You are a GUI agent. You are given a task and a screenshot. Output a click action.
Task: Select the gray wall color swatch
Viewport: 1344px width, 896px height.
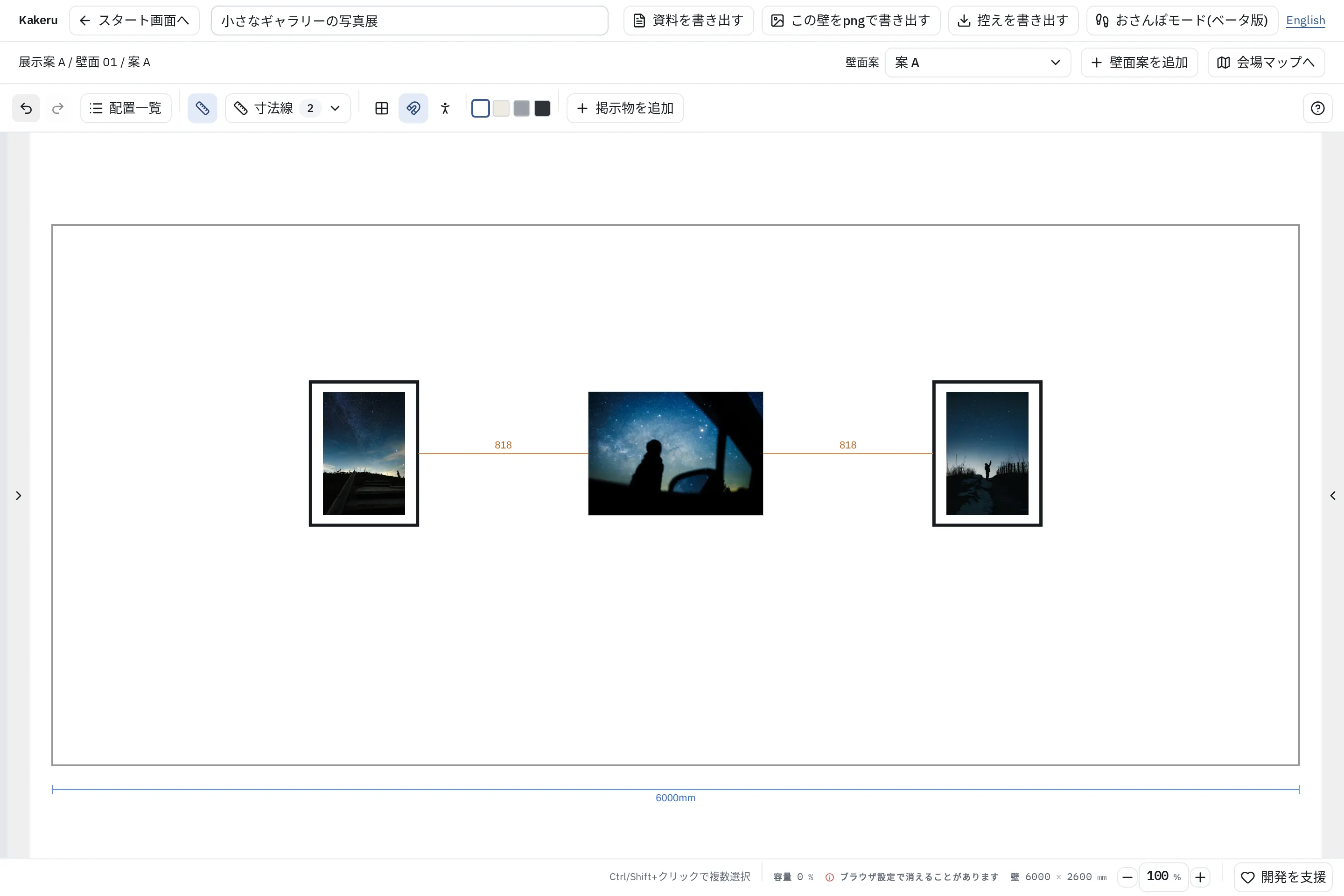[x=522, y=108]
